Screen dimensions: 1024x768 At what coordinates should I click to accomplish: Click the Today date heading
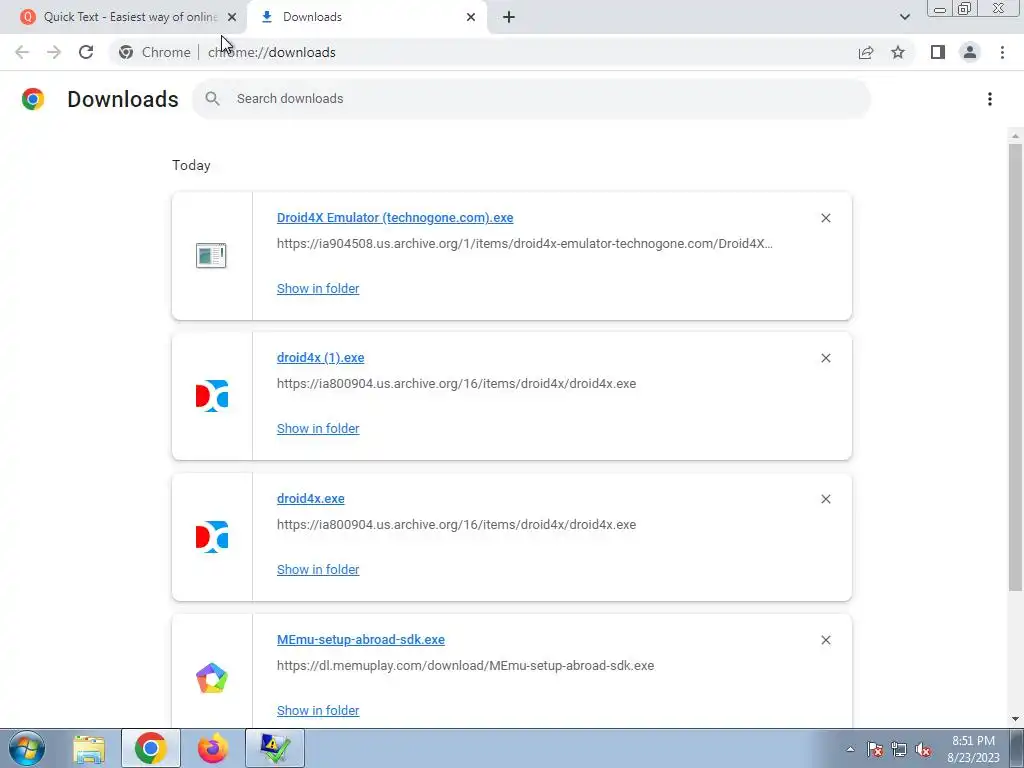point(191,165)
